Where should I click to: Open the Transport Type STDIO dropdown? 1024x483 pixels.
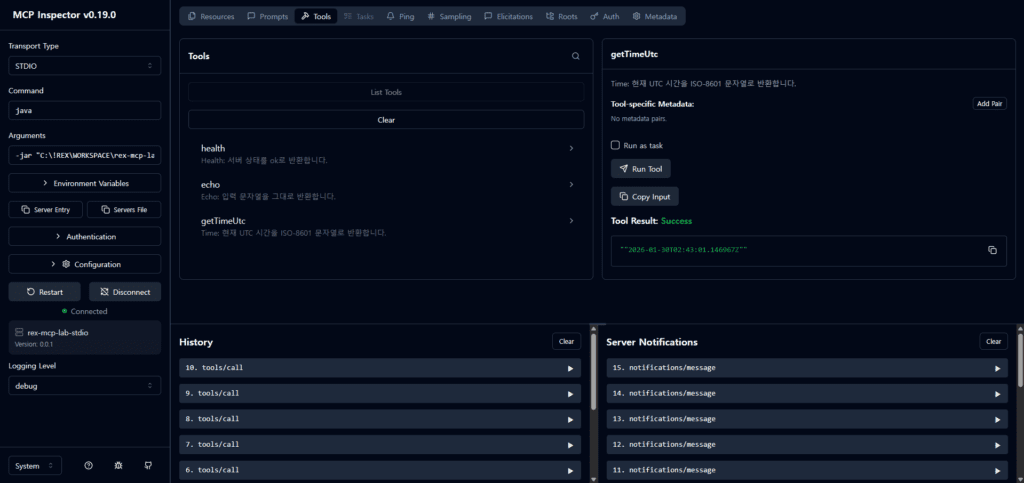point(84,66)
